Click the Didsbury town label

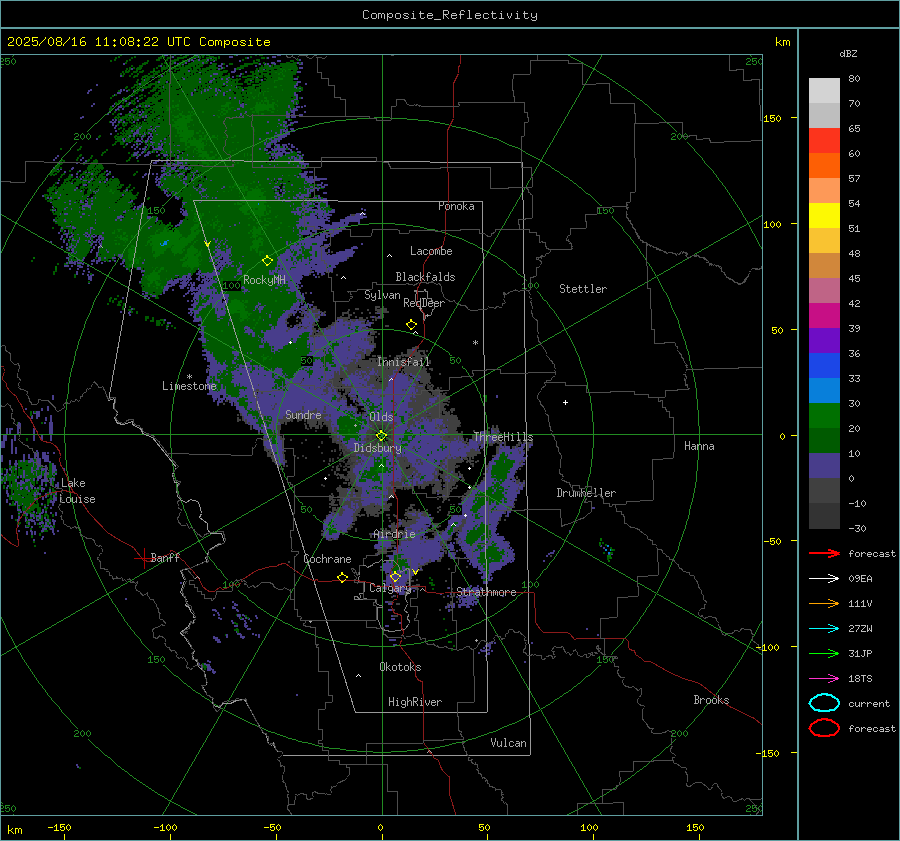pyautogui.click(x=377, y=448)
